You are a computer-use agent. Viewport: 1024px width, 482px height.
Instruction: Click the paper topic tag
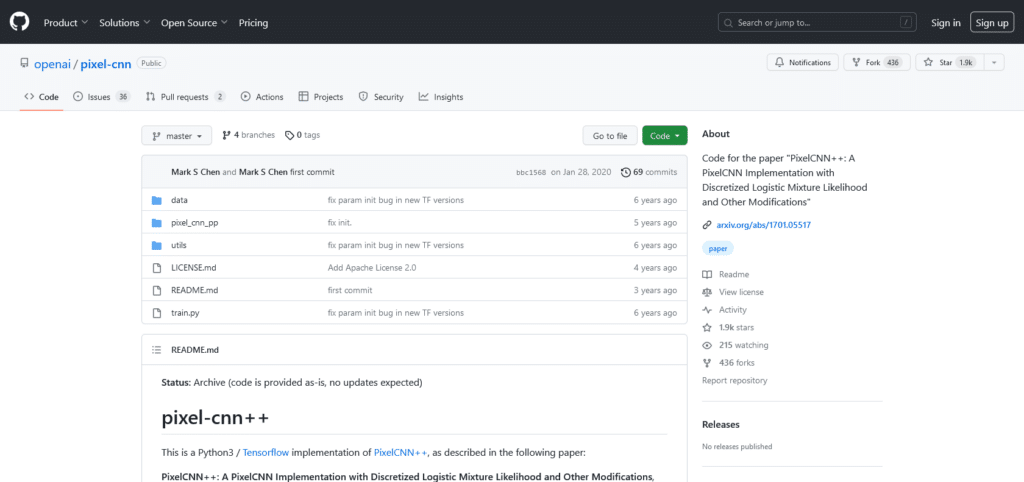(717, 248)
